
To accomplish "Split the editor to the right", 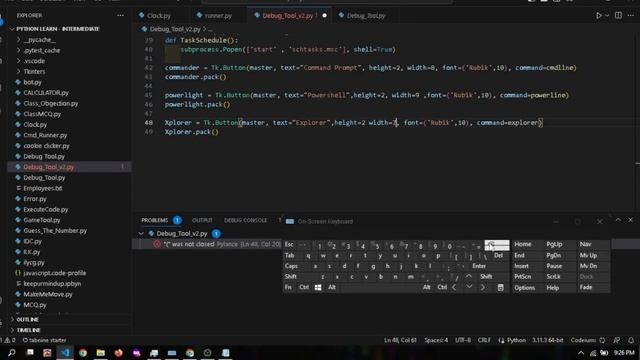I will pyautogui.click(x=618, y=16).
